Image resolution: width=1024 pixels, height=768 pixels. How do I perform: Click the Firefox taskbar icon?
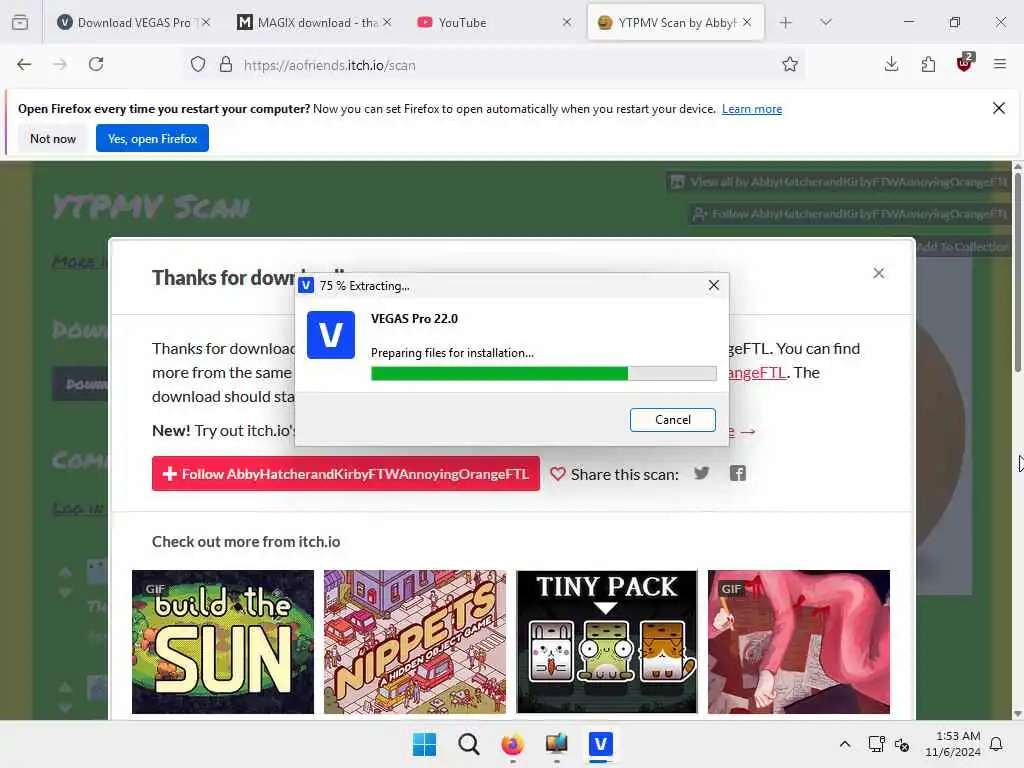[x=513, y=744]
